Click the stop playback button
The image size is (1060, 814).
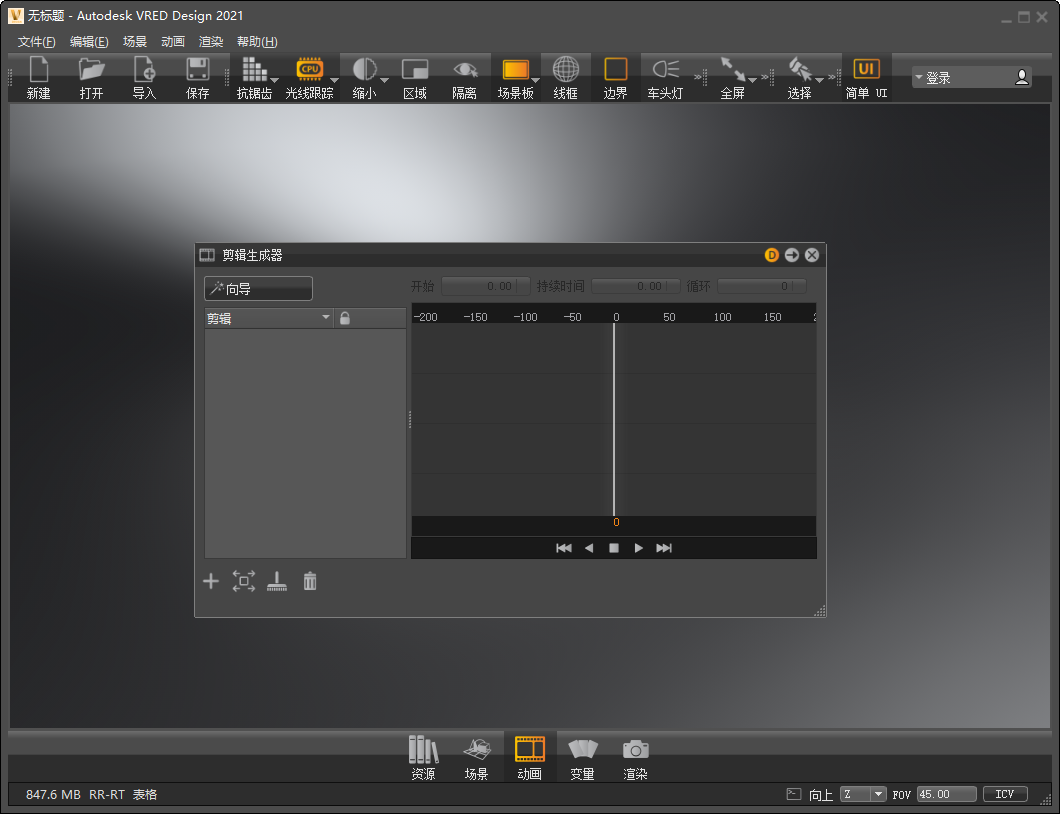coord(614,548)
